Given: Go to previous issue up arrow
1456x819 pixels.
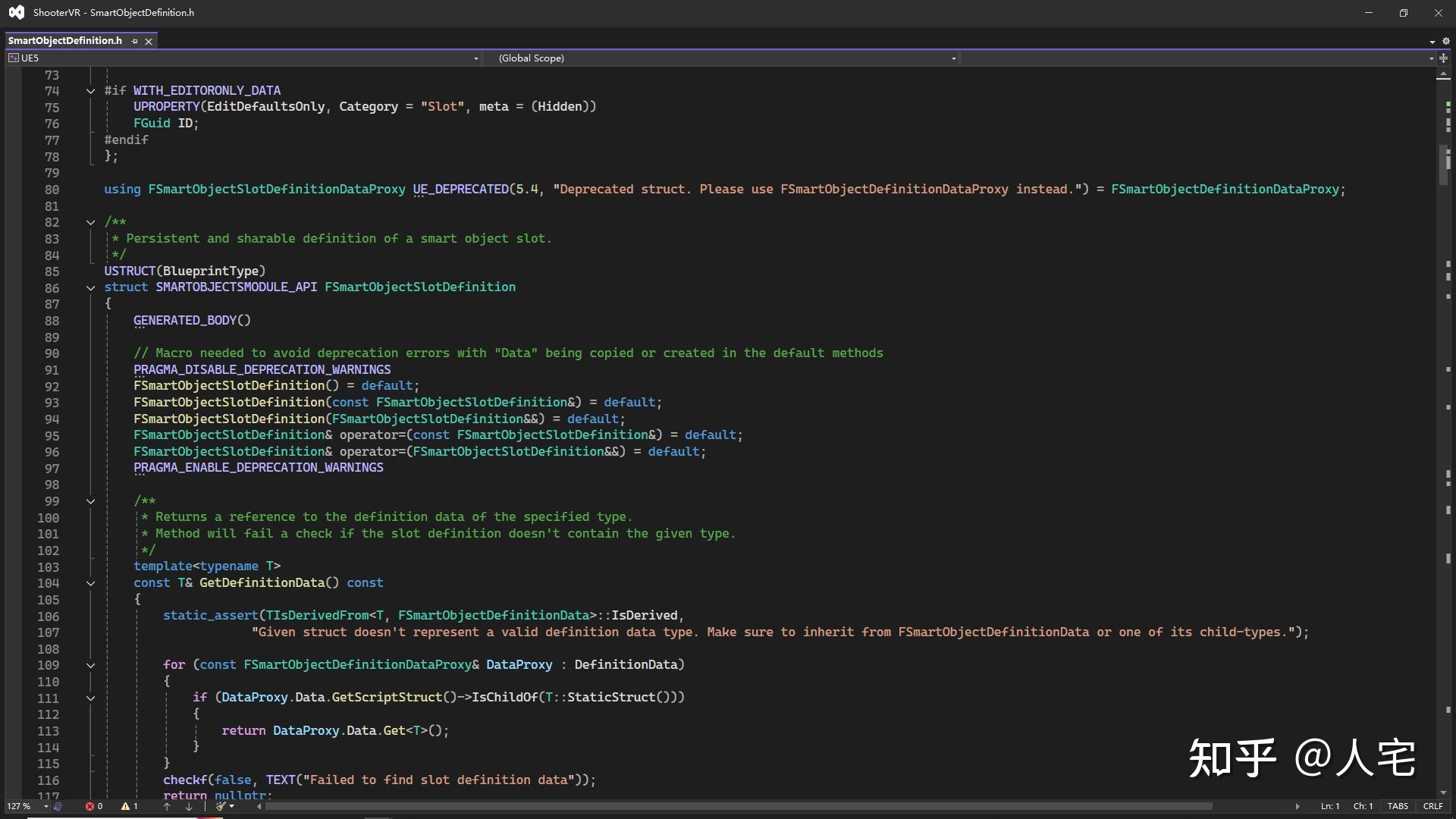Looking at the screenshot, I should pyautogui.click(x=167, y=806).
